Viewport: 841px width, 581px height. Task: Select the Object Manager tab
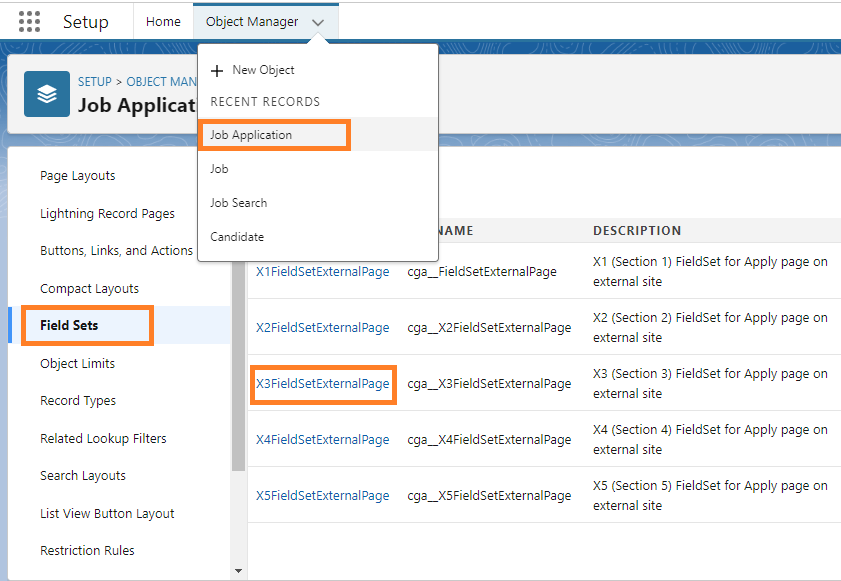tap(251, 22)
